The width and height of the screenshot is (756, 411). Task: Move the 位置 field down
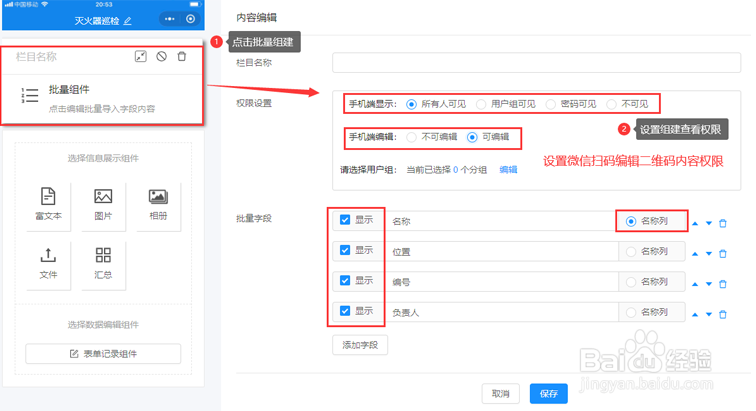click(x=709, y=254)
